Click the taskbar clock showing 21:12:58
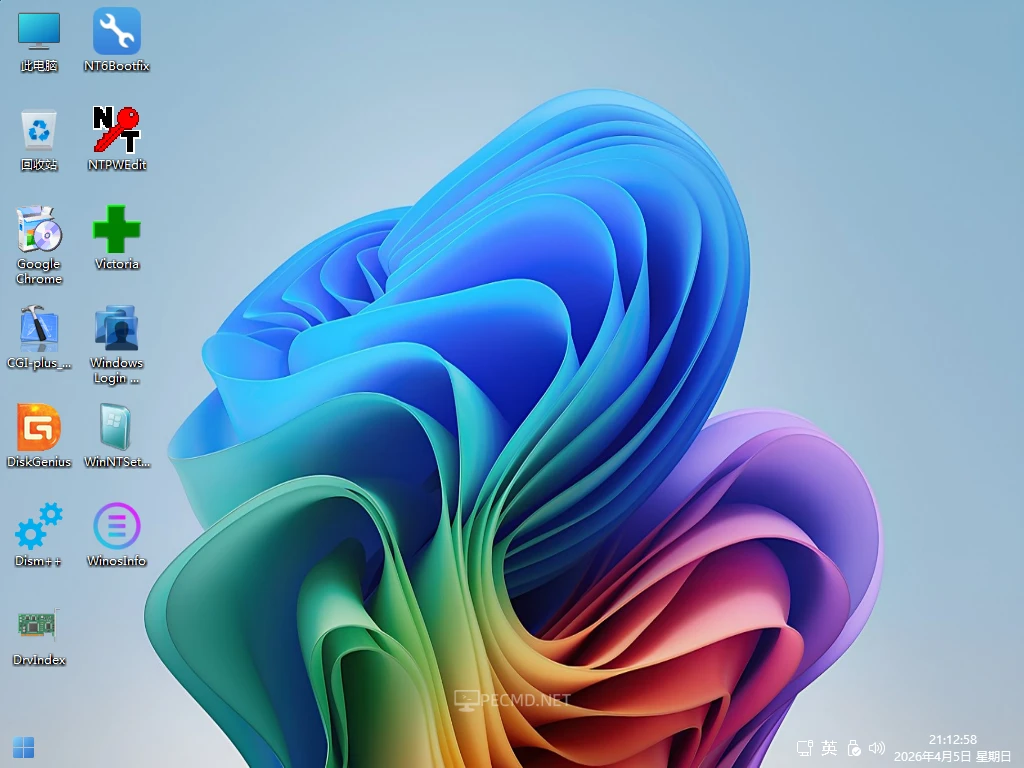The height and width of the screenshot is (768, 1024). [952, 739]
